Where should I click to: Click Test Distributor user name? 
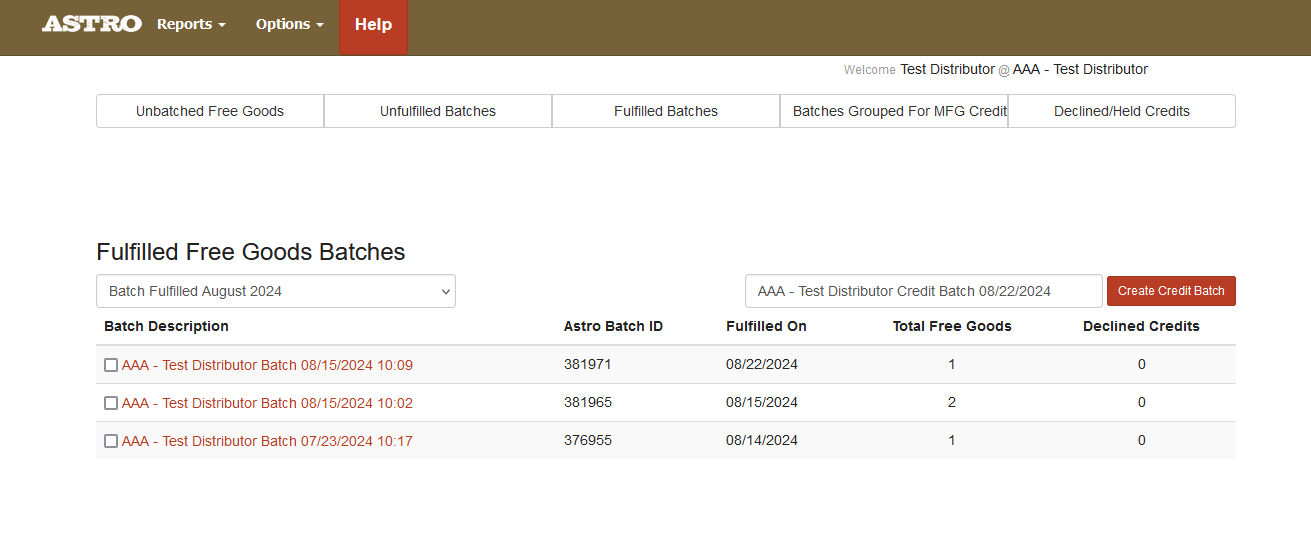[x=947, y=70]
